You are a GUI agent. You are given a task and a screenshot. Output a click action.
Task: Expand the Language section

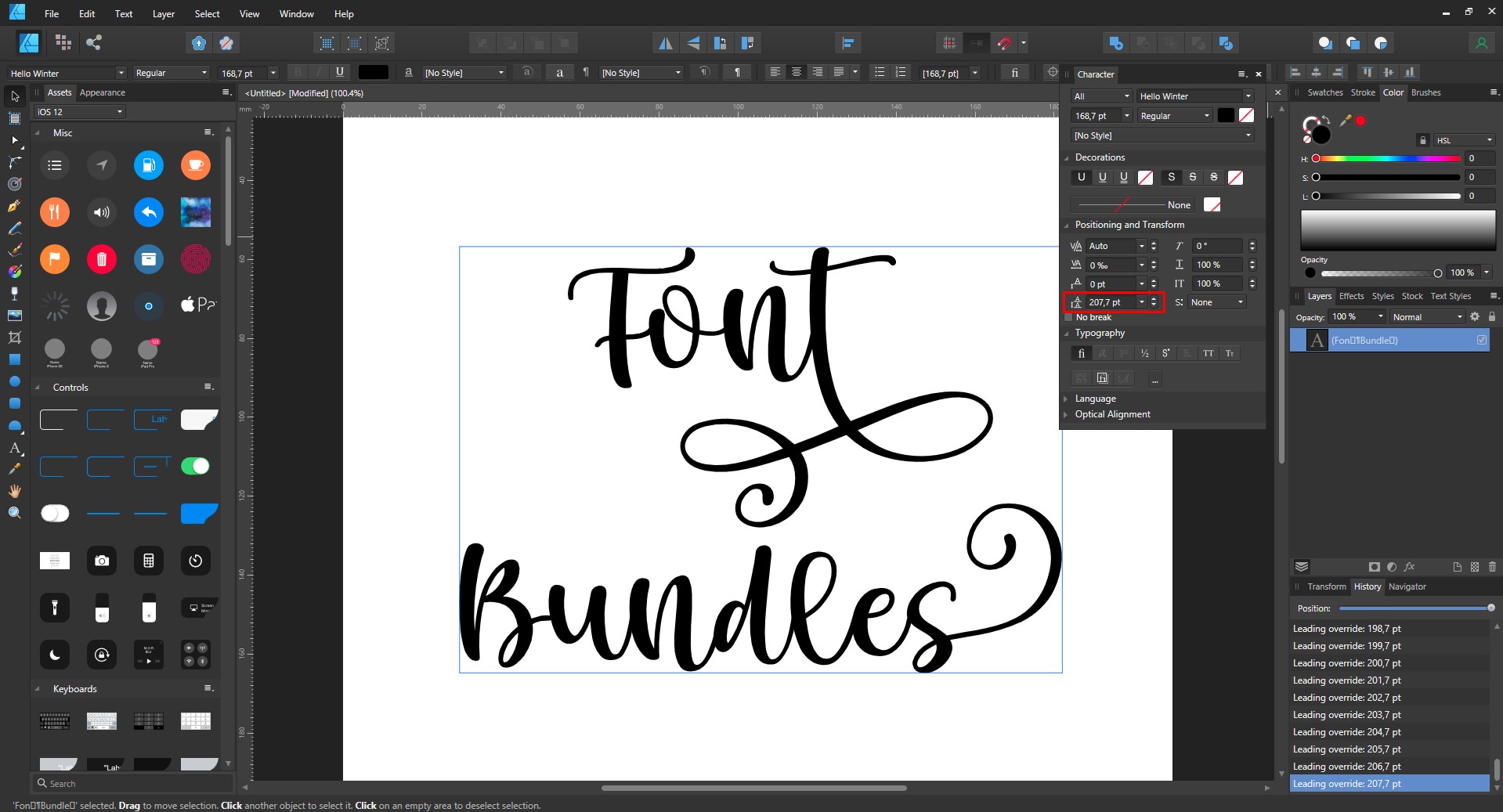pyautogui.click(x=1066, y=399)
